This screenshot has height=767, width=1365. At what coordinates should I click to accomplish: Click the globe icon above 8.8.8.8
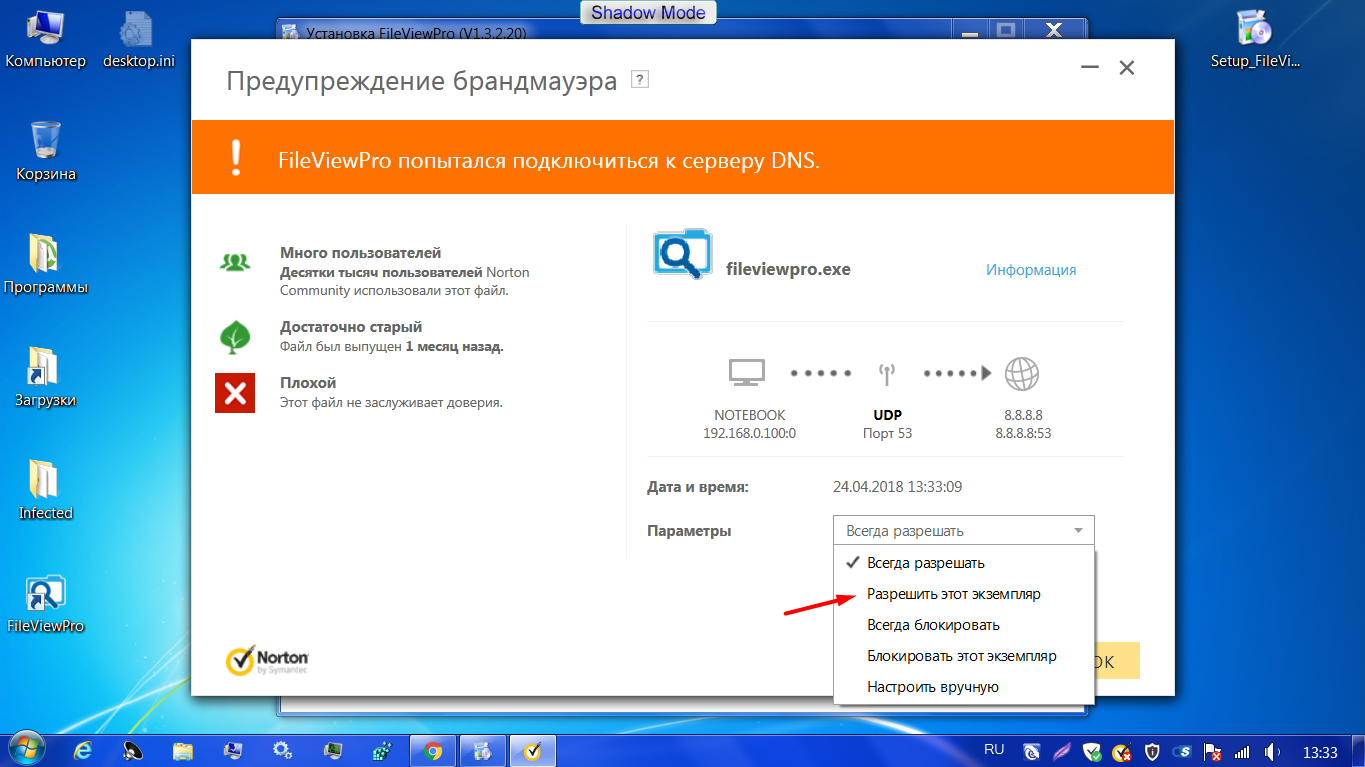[1021, 374]
